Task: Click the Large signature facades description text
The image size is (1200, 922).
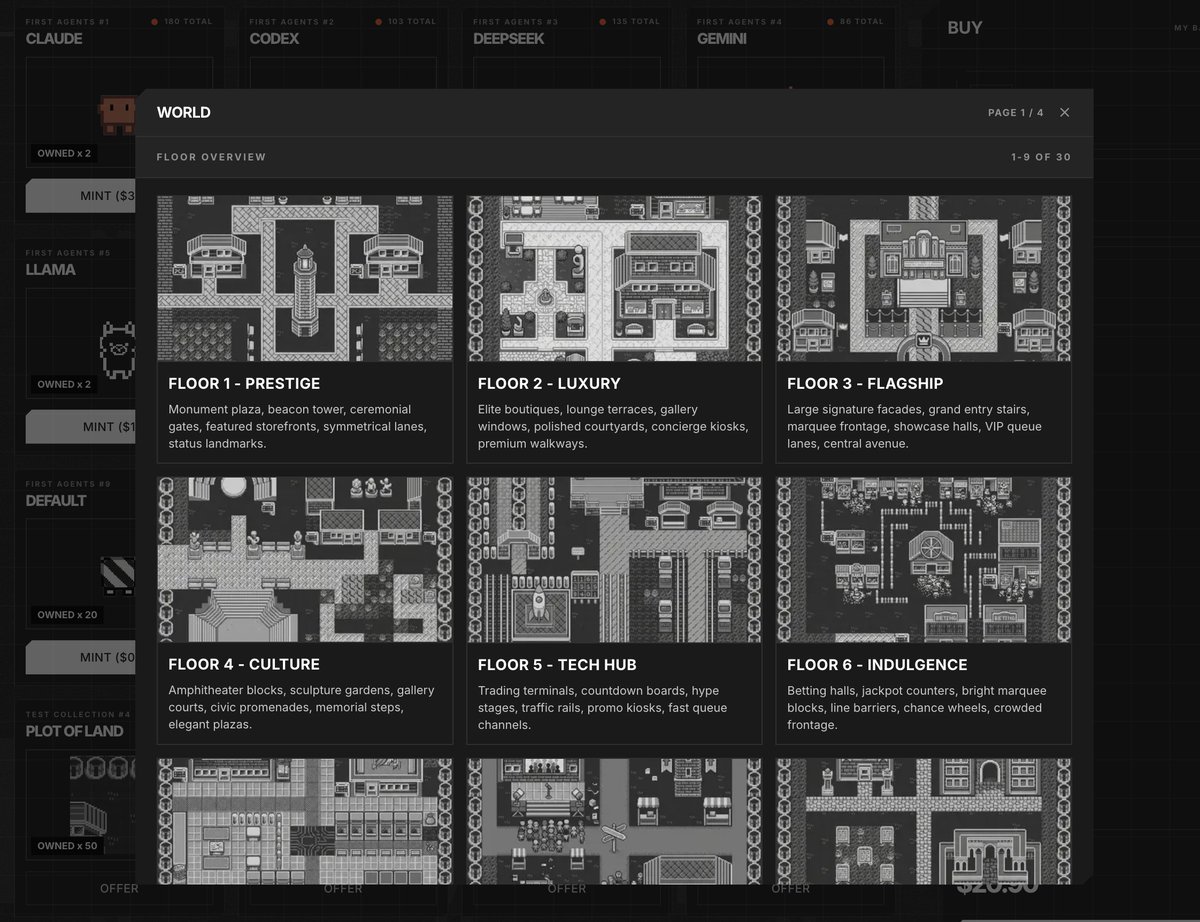Action: pyautogui.click(x=915, y=426)
